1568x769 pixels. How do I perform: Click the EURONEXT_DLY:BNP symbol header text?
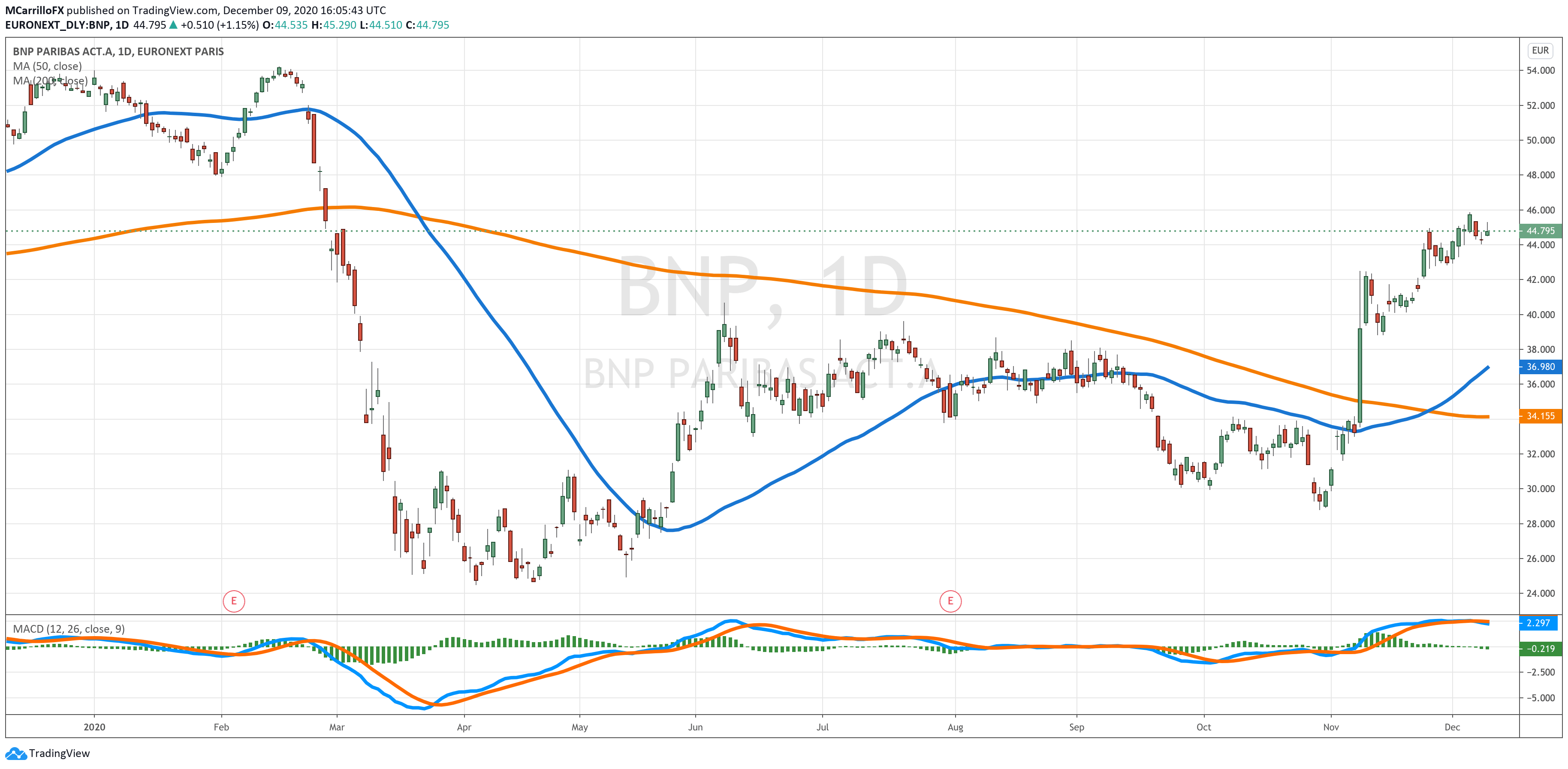pyautogui.click(x=67, y=25)
